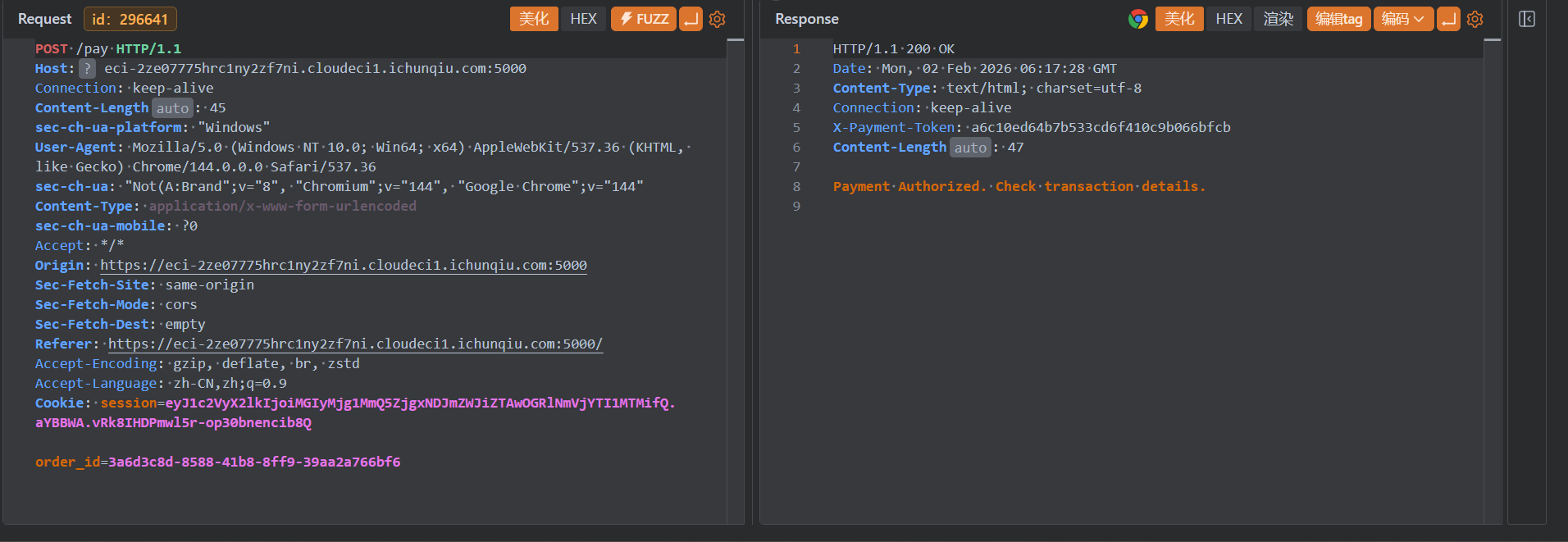Open response in Chrome browser icon
The image size is (1568, 542).
point(1137,19)
